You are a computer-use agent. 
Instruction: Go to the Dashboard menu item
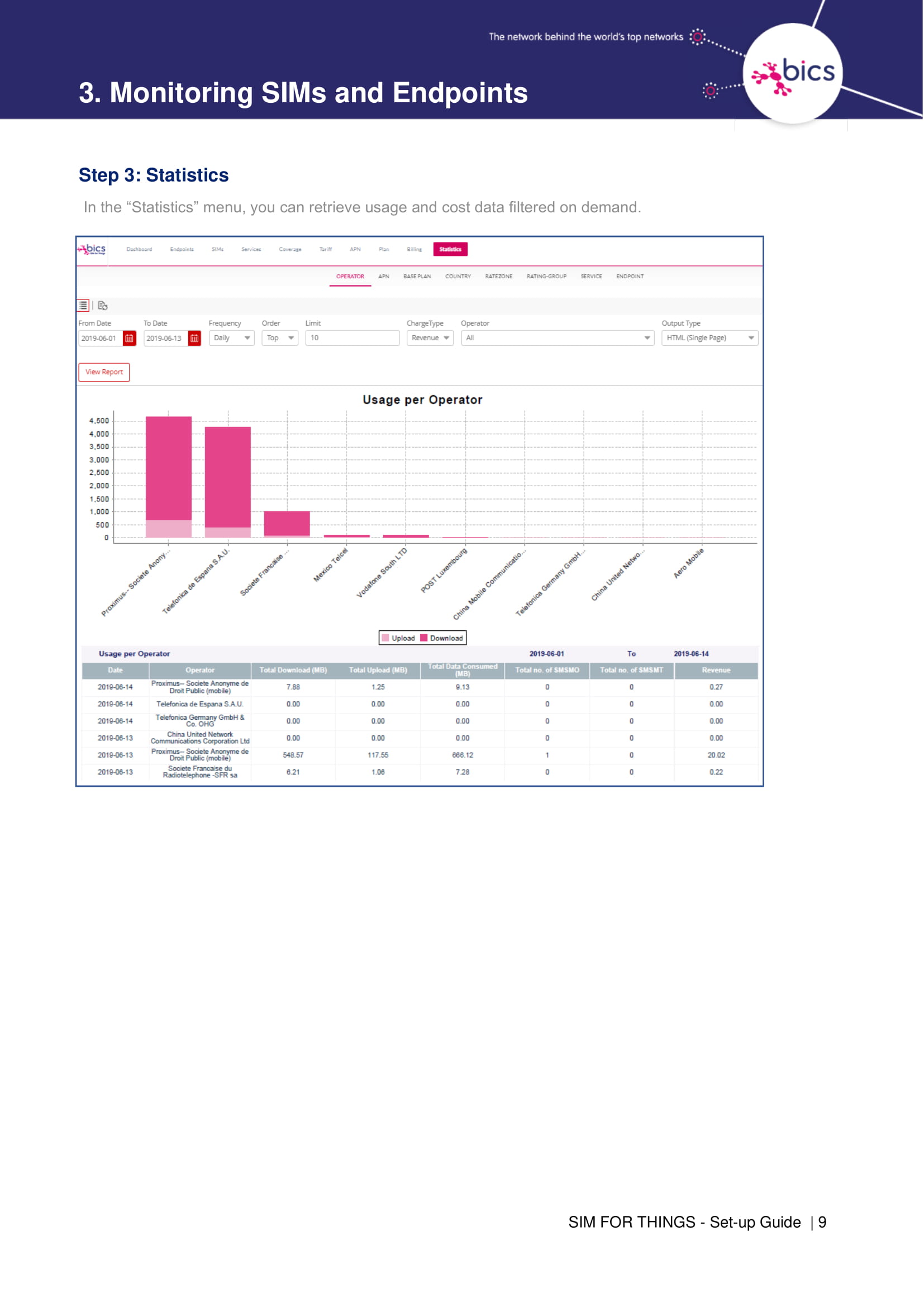coord(139,249)
